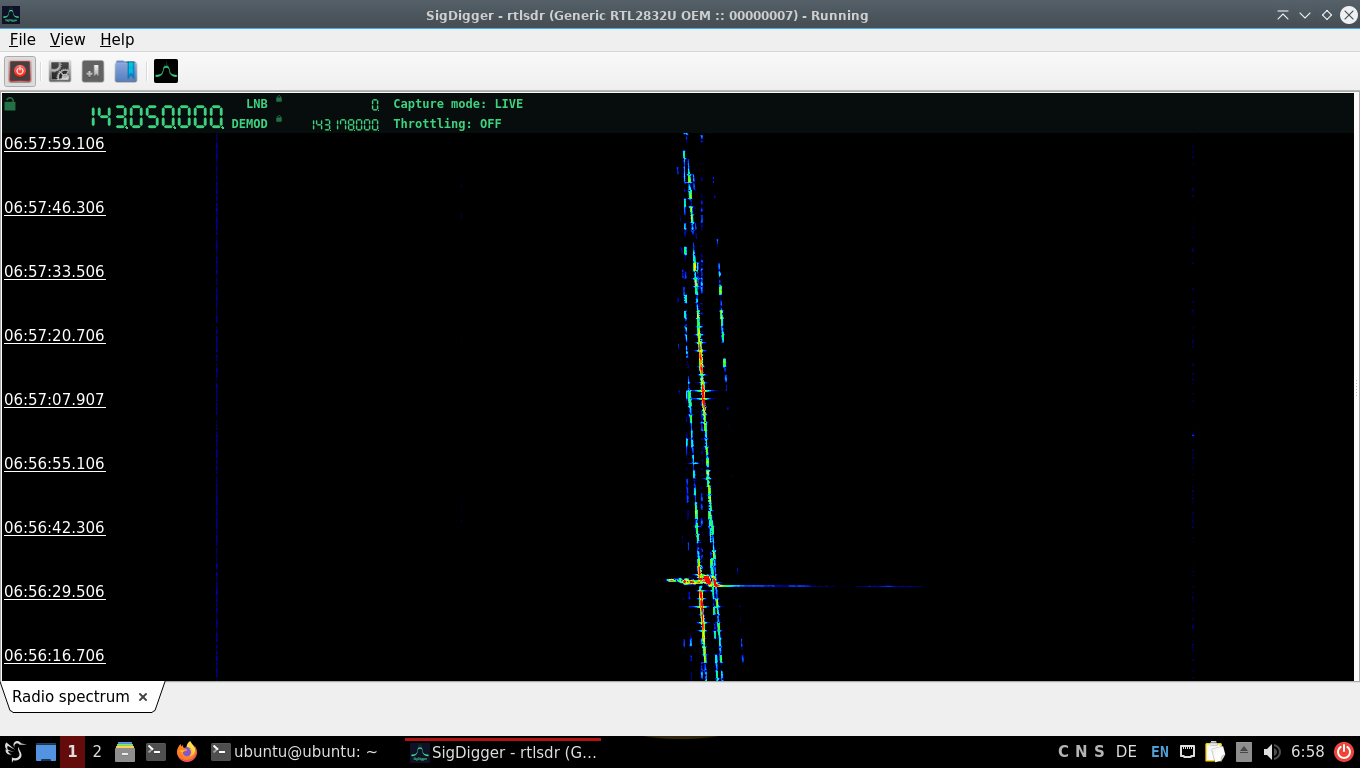Click the 06:56:29.506 timestamp label
The image size is (1360, 768).
click(x=54, y=592)
